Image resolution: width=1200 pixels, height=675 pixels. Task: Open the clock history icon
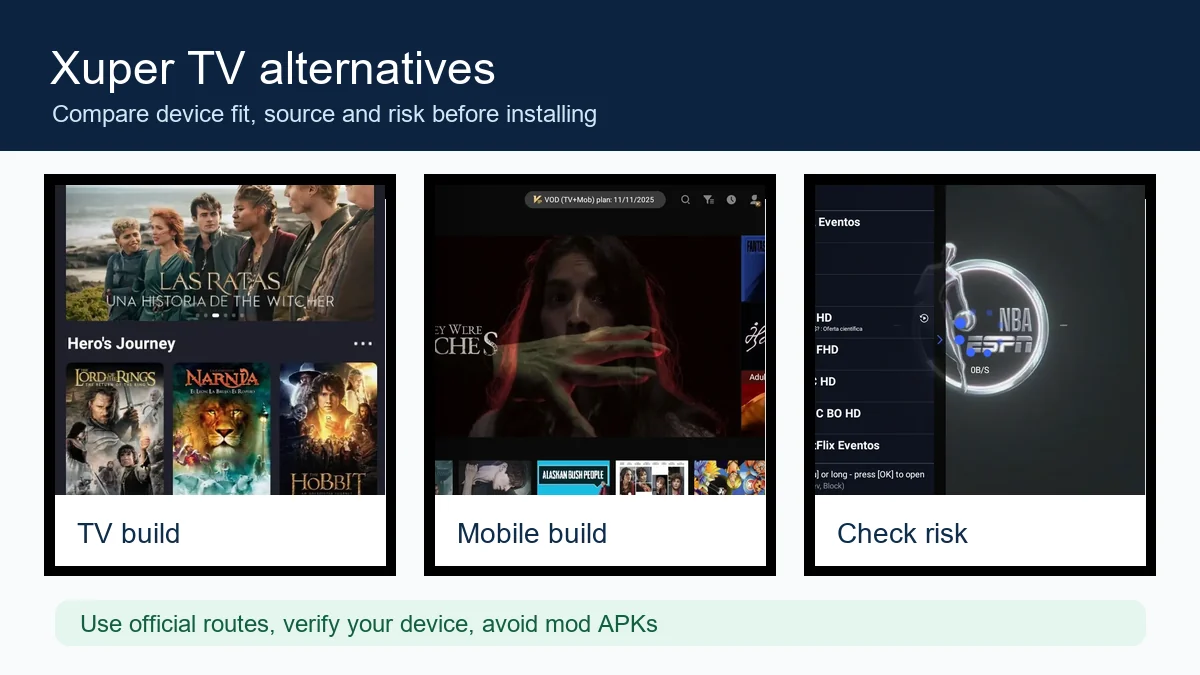(x=731, y=200)
